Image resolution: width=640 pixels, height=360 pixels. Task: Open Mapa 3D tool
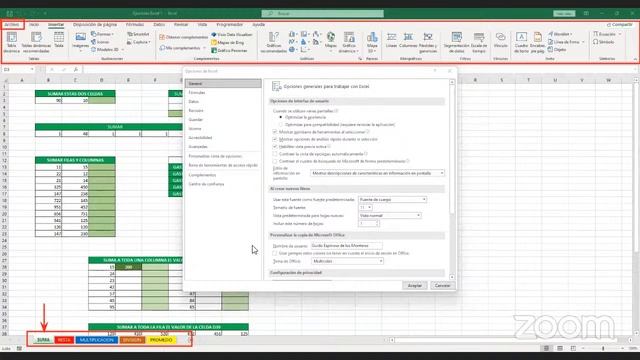click(x=372, y=42)
